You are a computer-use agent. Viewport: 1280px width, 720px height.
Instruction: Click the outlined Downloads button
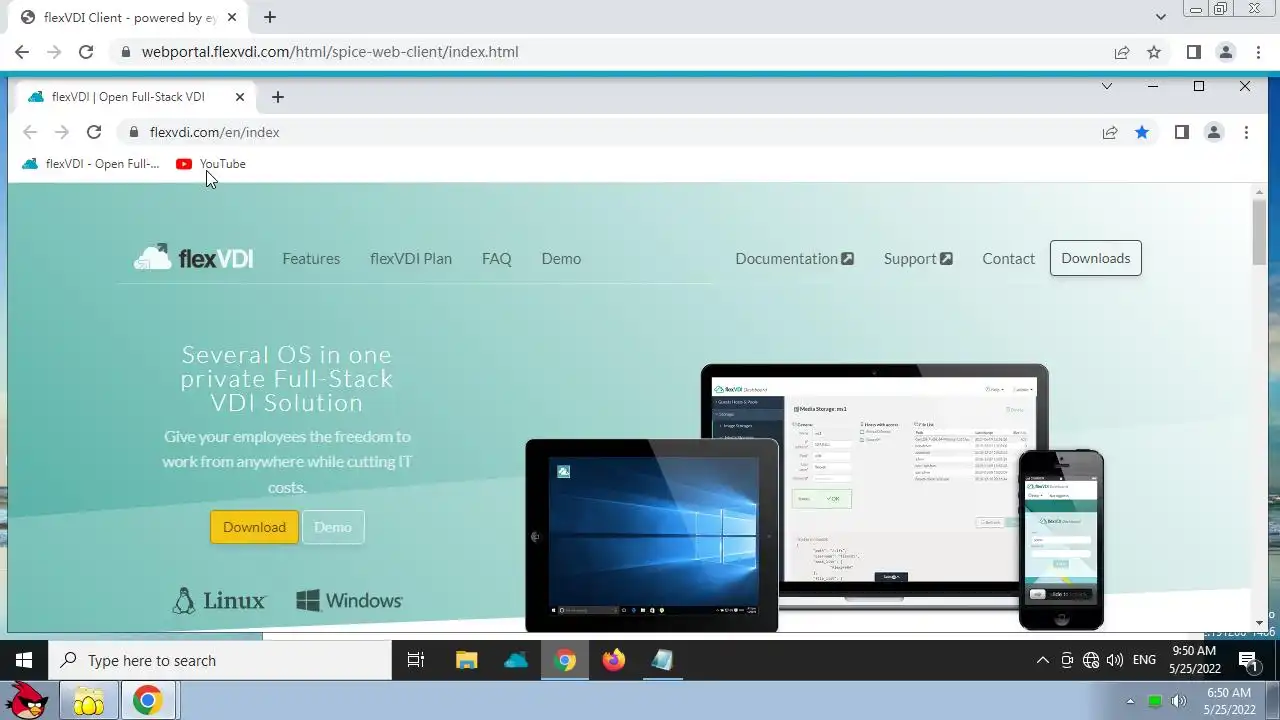pos(1096,258)
